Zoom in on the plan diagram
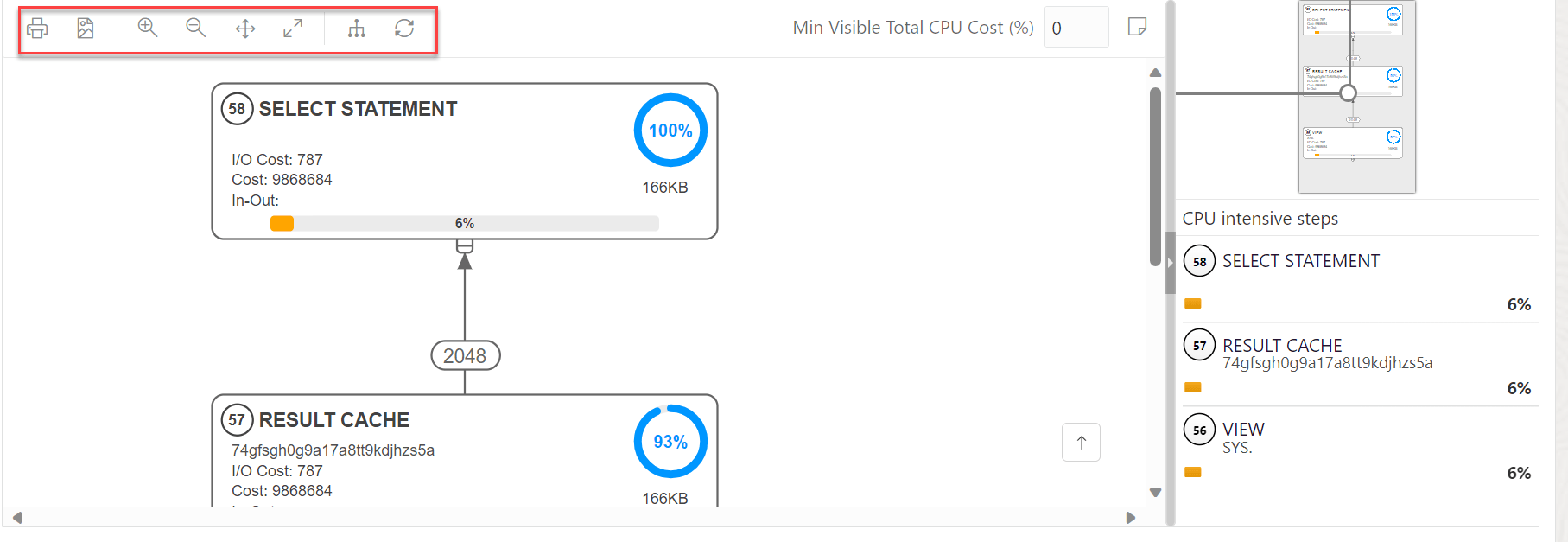1568x542 pixels. 148,28
